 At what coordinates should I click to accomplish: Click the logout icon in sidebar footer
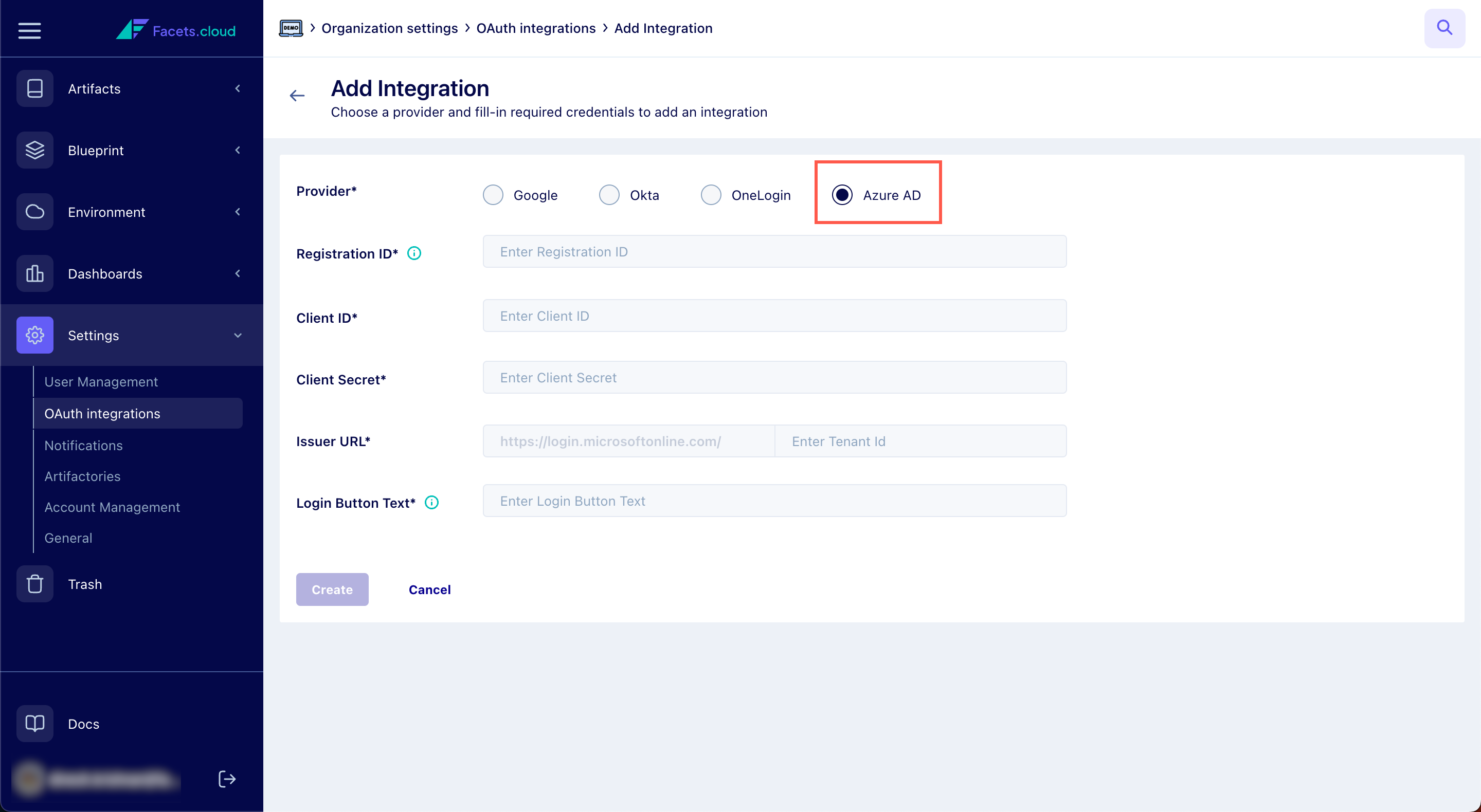click(227, 779)
